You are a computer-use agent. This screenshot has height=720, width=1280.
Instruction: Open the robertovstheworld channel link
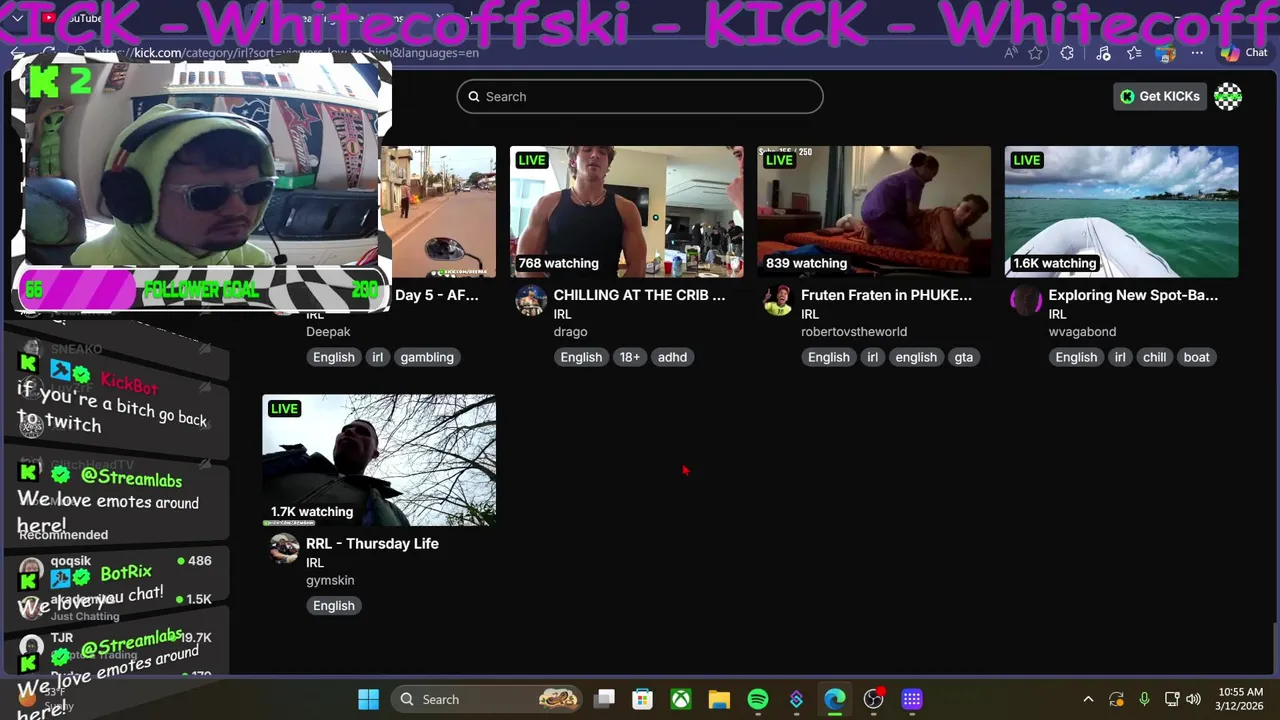pos(854,332)
